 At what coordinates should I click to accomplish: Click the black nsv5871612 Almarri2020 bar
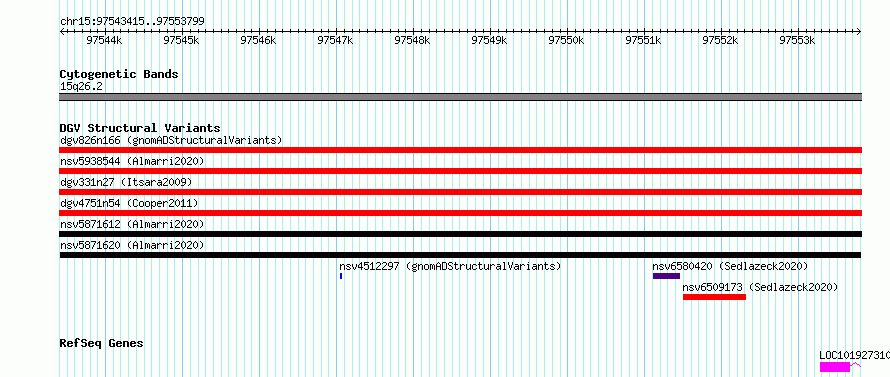coord(460,234)
